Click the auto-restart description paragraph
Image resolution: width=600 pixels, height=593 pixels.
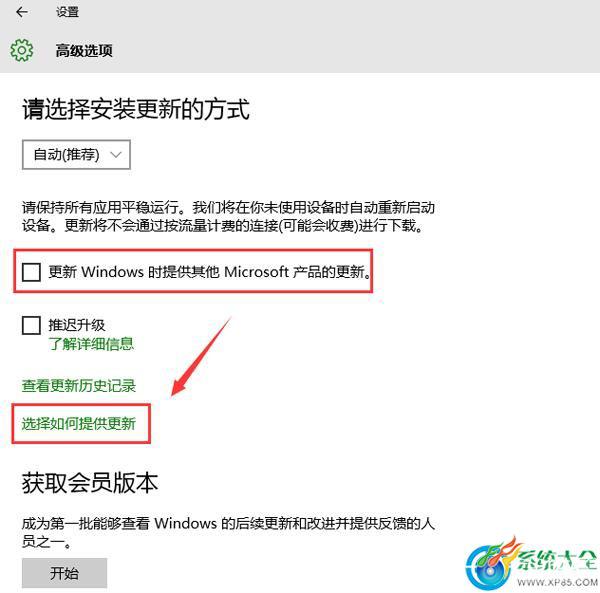[228, 216]
